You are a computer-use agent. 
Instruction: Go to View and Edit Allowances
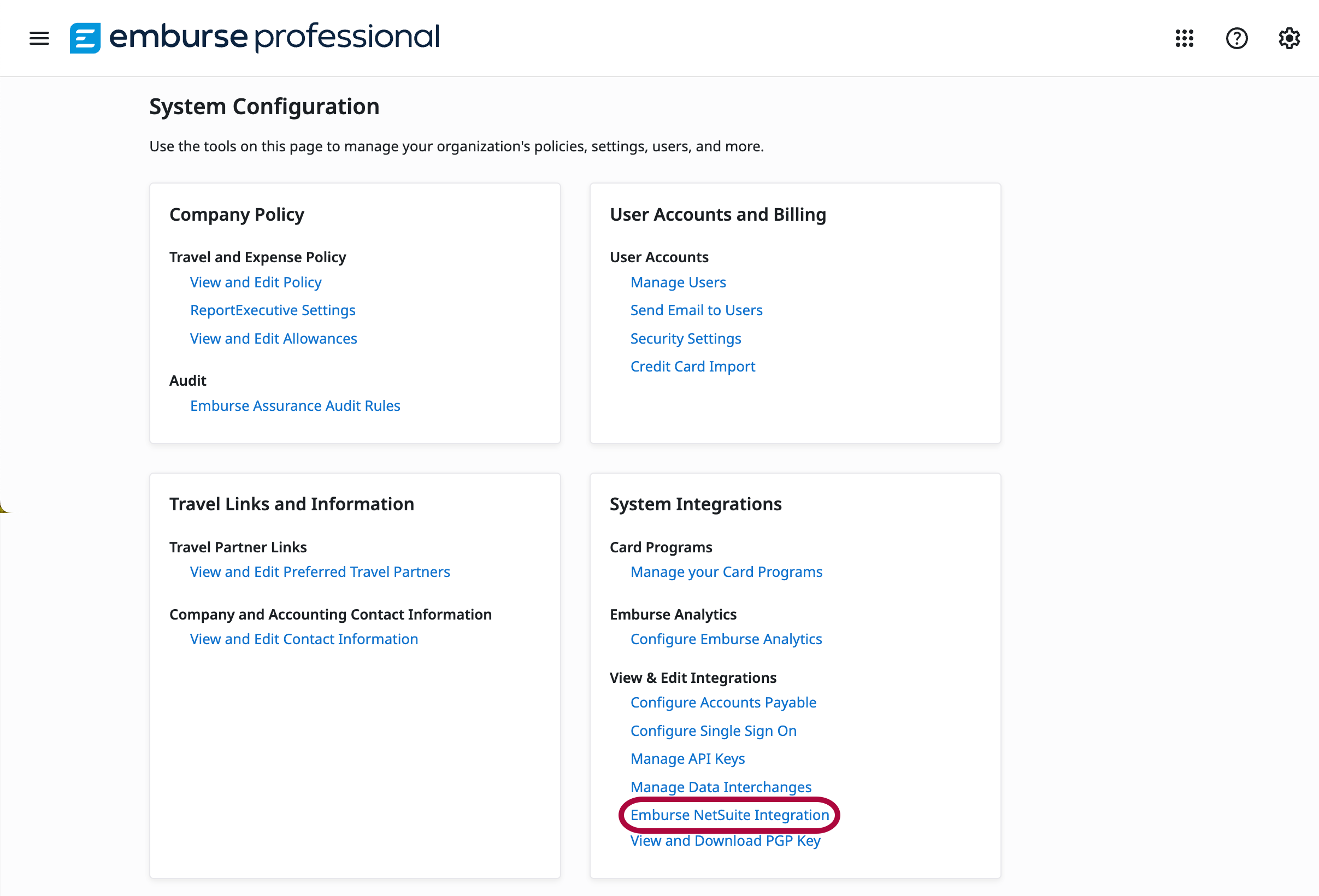click(x=273, y=338)
